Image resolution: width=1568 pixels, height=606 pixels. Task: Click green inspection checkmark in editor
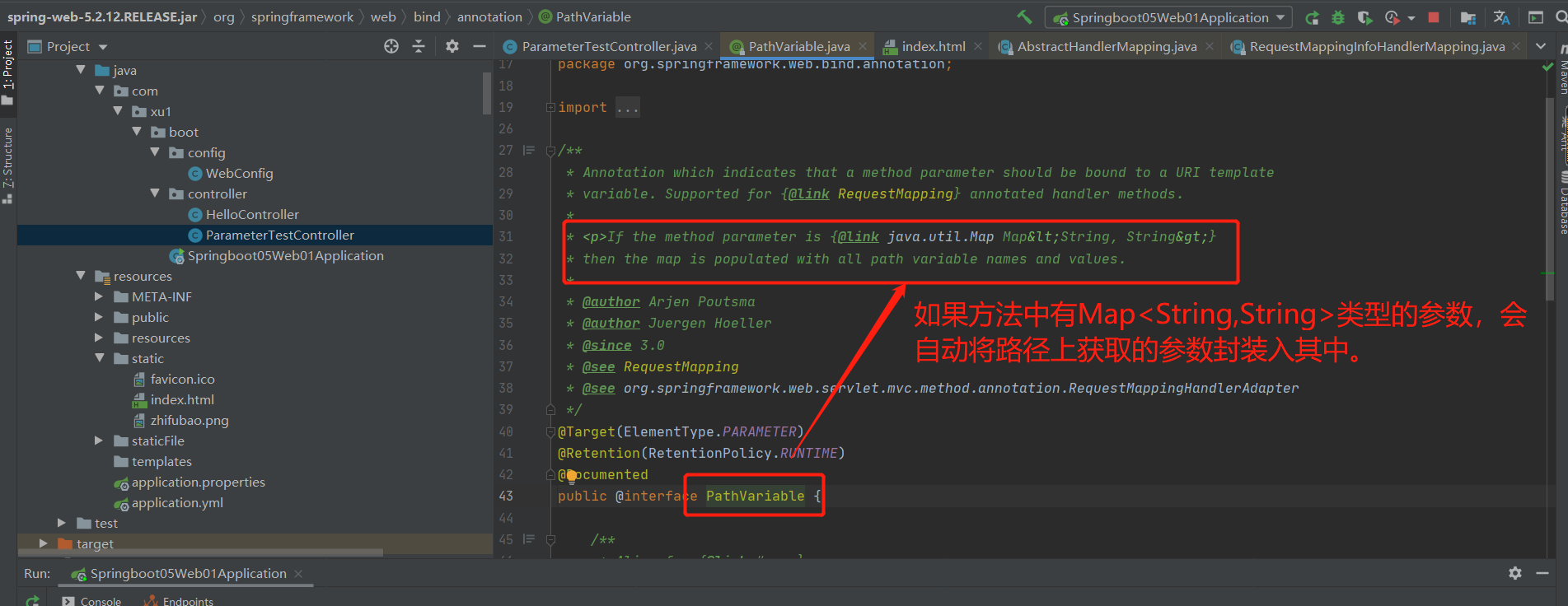(x=1547, y=67)
